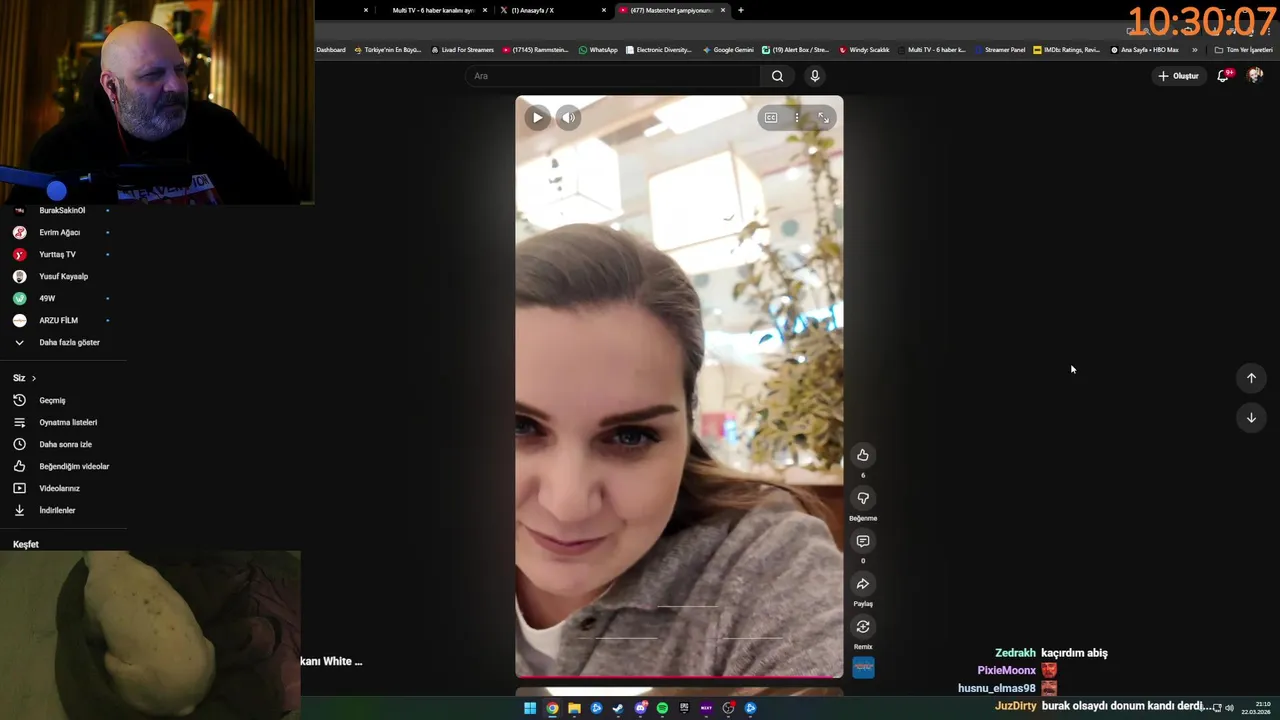Start voice search with microphone
Image resolution: width=1280 pixels, height=720 pixels.
[815, 76]
